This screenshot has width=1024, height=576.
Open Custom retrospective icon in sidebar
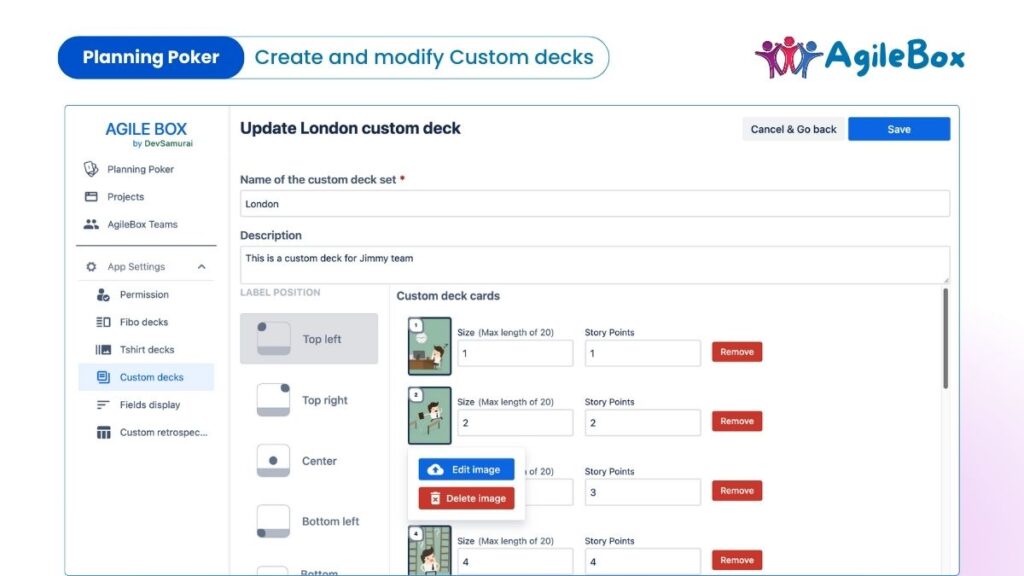pos(103,432)
